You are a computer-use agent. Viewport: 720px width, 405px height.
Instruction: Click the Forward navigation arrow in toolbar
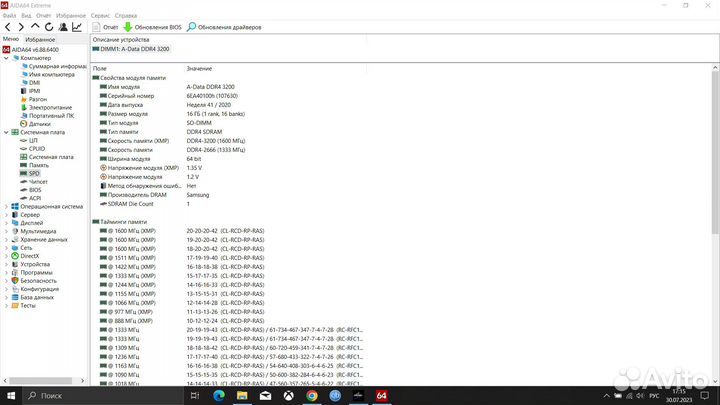coord(23,27)
